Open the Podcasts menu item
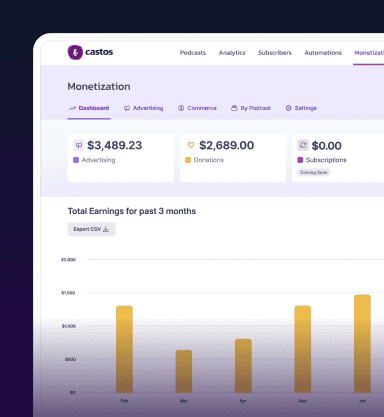The height and width of the screenshot is (417, 384). 193,53
